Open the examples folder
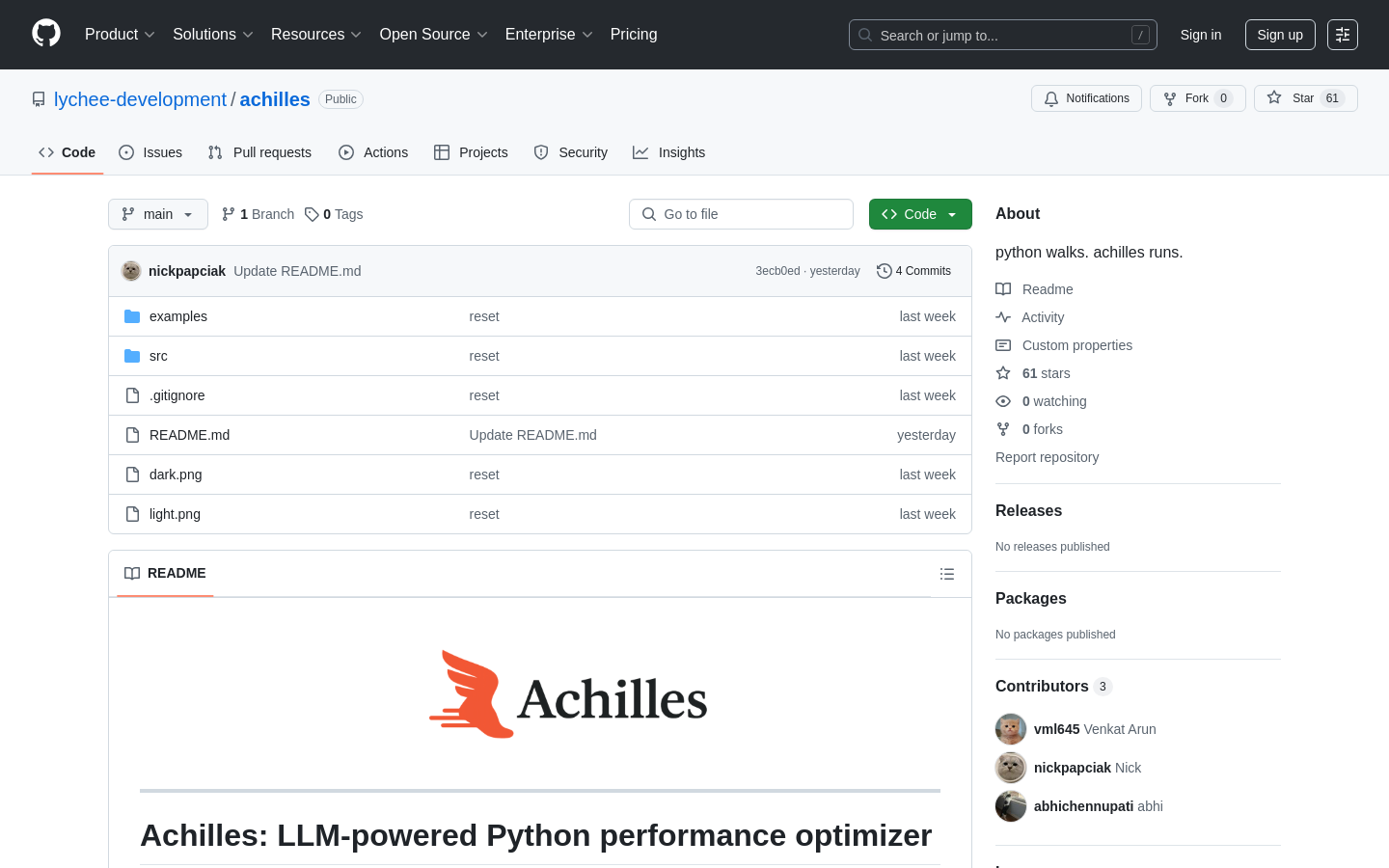This screenshot has height=868, width=1389. tap(178, 316)
